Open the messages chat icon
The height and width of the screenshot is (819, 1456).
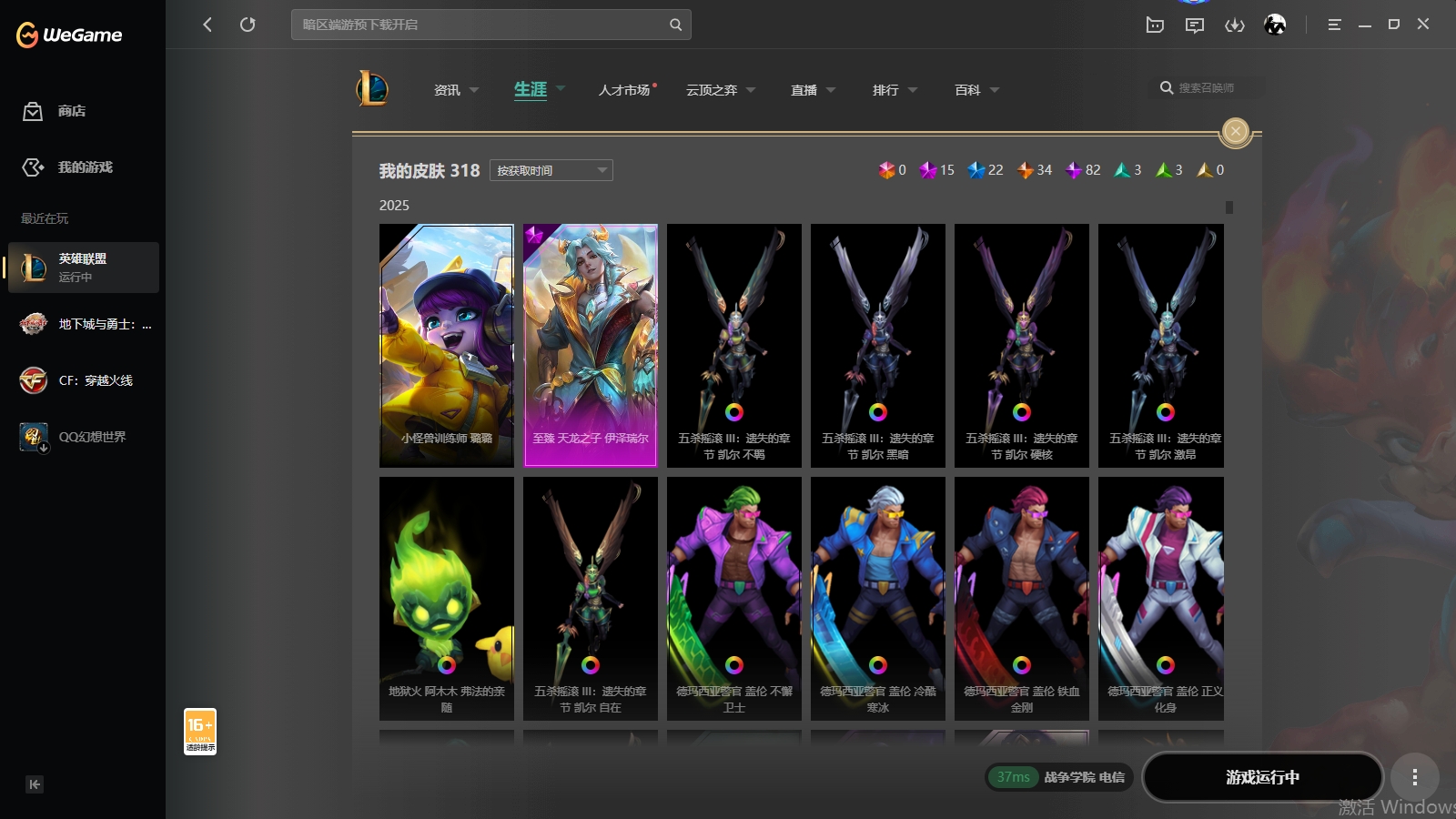click(x=1195, y=25)
